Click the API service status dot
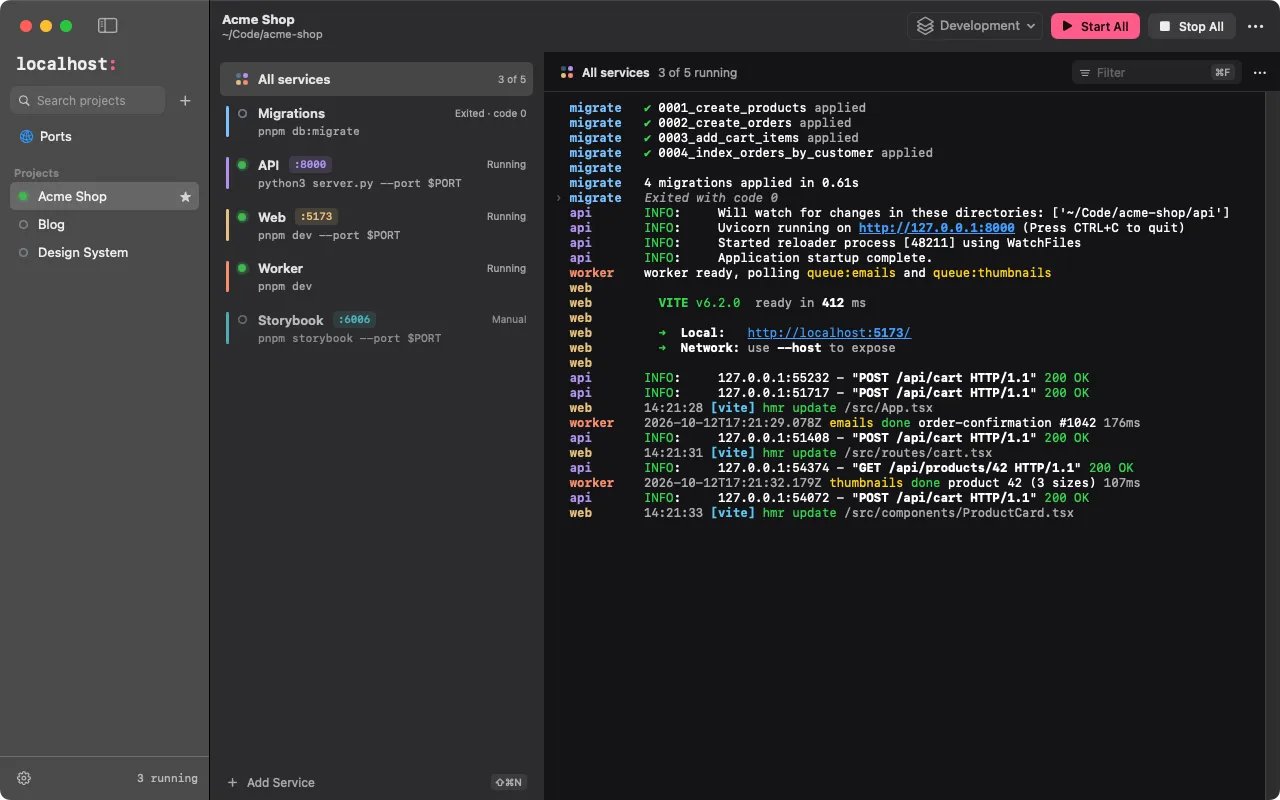 [x=242, y=165]
